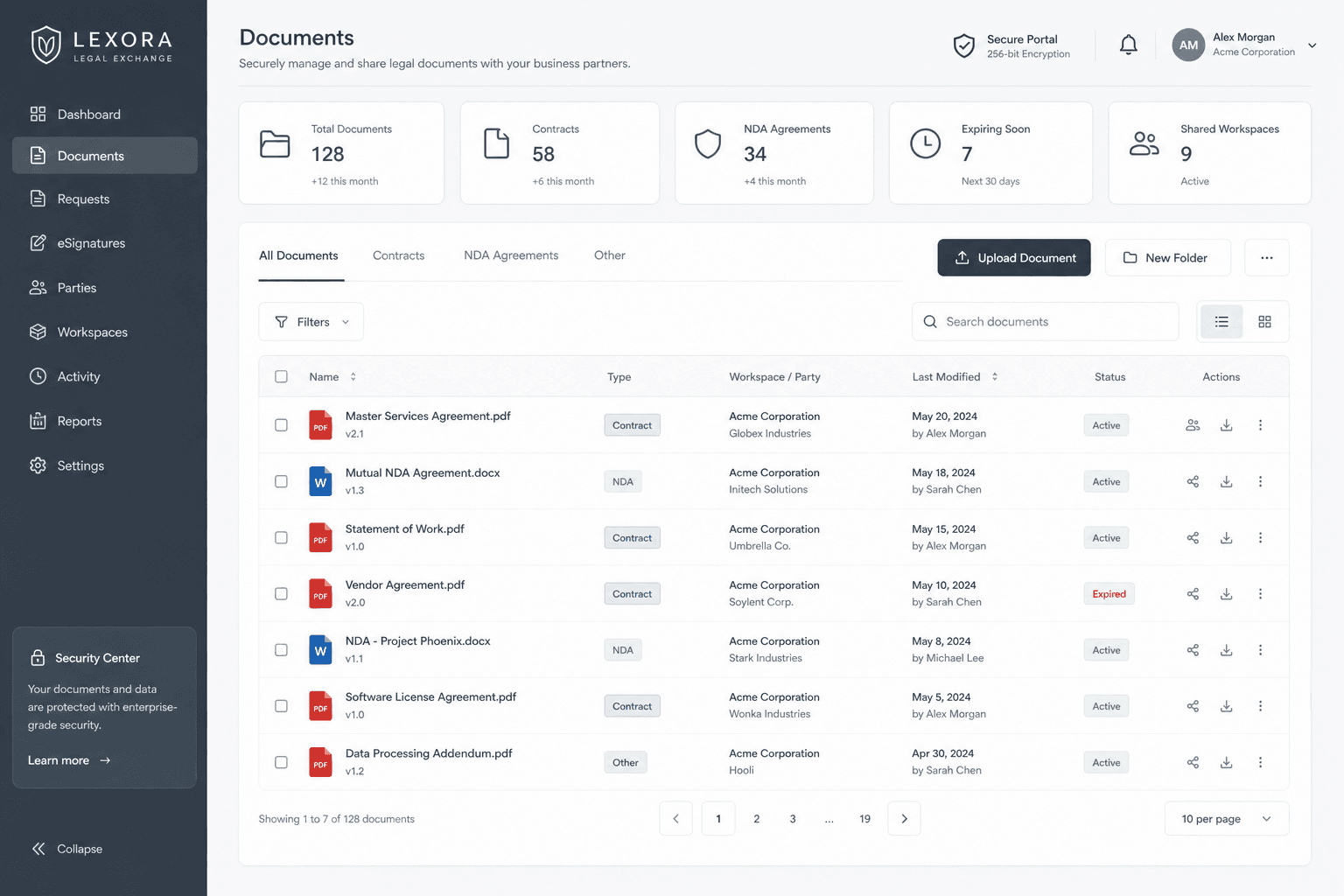Share Vendor Agreement.pdf
Image resolution: width=1344 pixels, height=896 pixels.
(1193, 593)
